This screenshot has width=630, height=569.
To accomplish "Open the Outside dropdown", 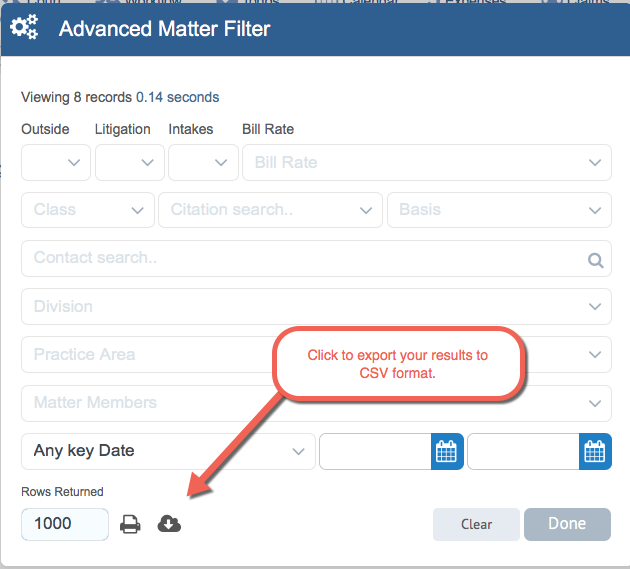I will [x=56, y=162].
